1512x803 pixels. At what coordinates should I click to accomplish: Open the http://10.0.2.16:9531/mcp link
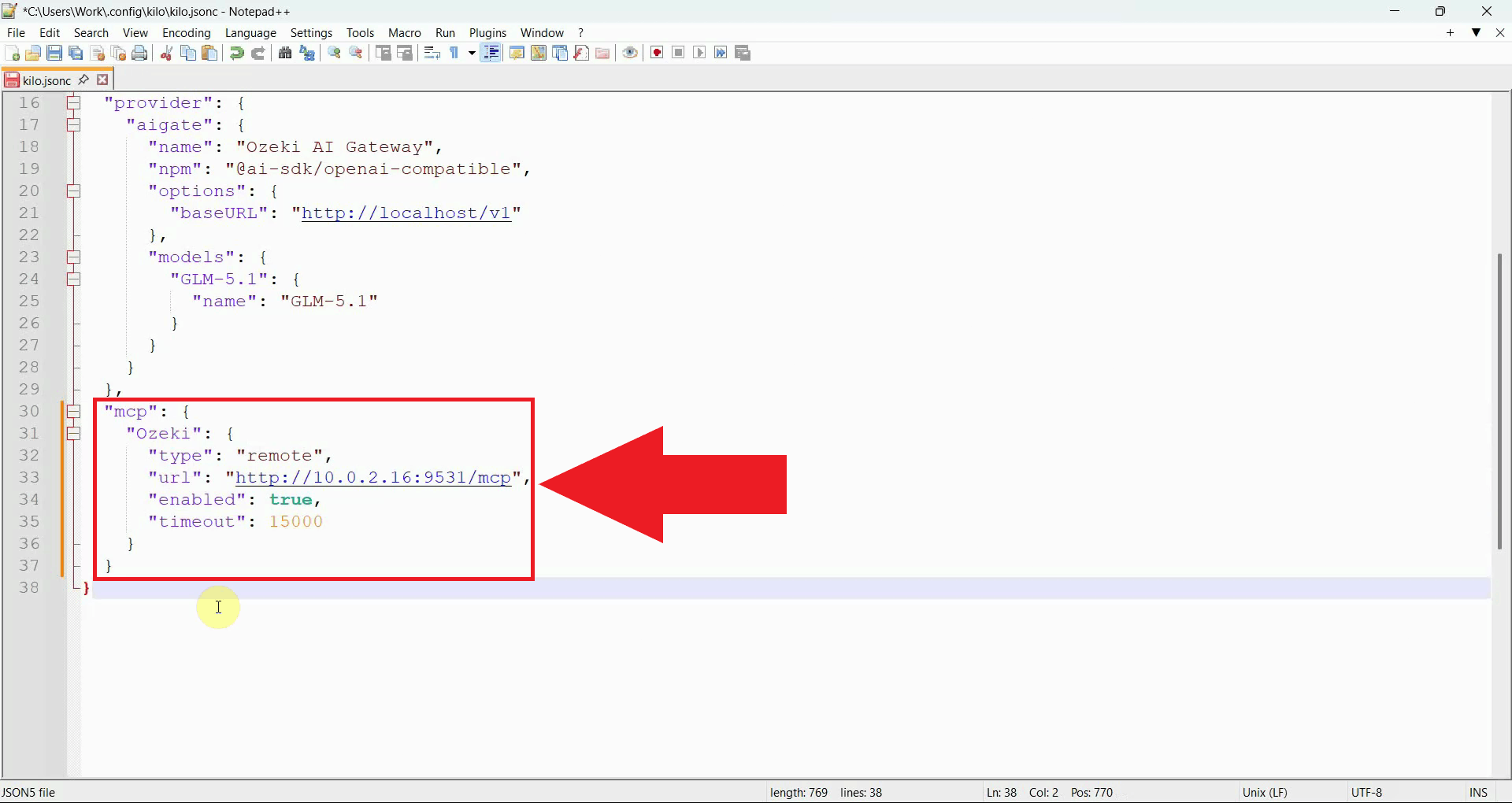(373, 478)
